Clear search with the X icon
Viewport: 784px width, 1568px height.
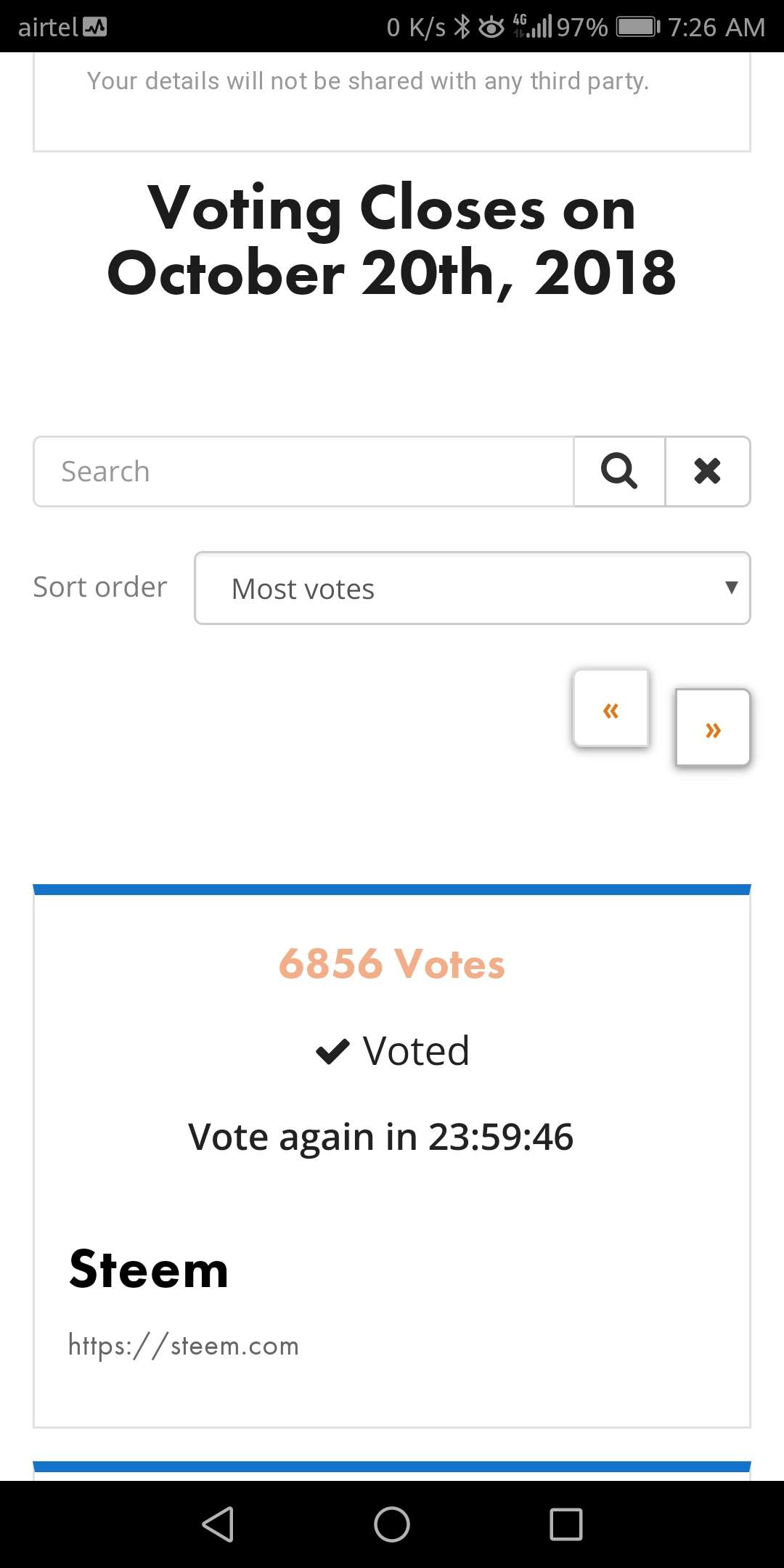[708, 471]
